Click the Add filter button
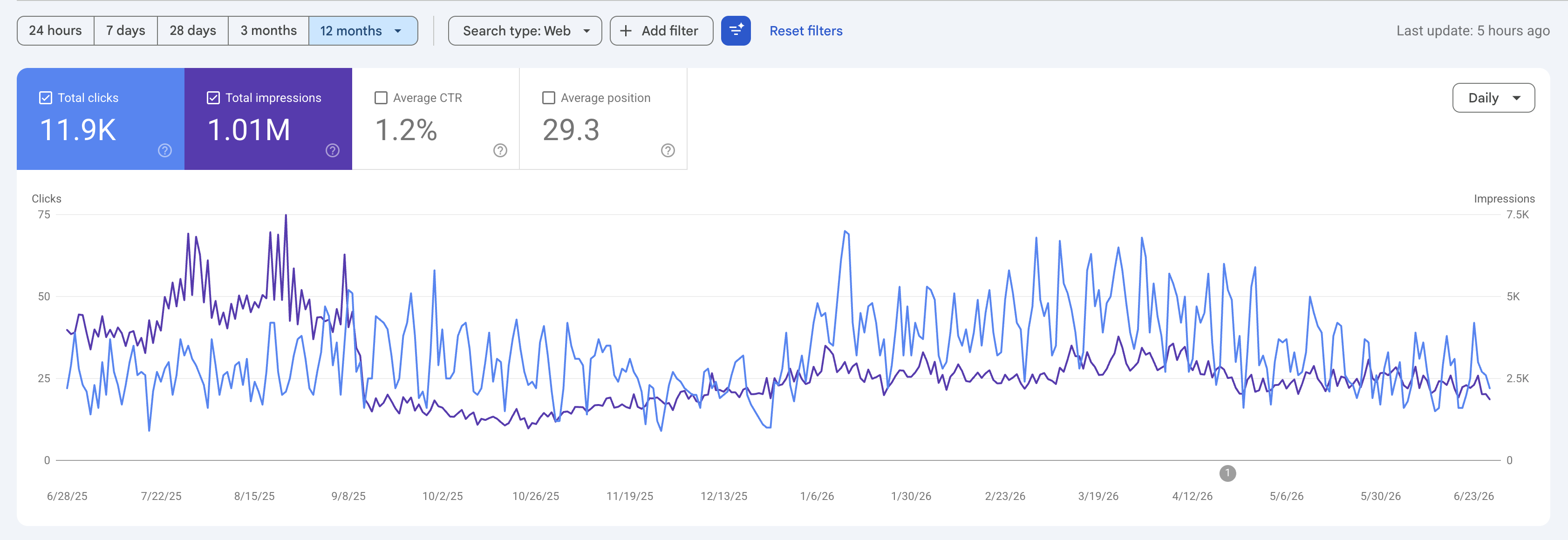The image size is (1568, 540). pos(661,30)
